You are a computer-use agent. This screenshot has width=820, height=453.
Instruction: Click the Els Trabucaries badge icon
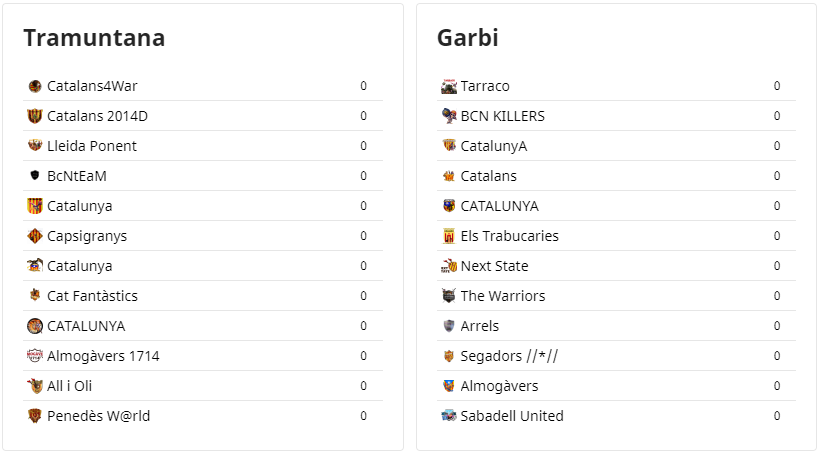[x=449, y=236]
